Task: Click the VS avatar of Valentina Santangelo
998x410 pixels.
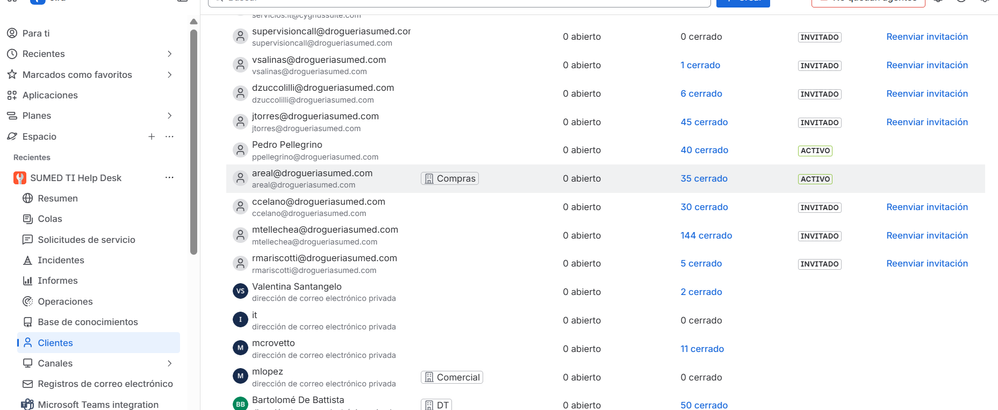Action: click(240, 292)
